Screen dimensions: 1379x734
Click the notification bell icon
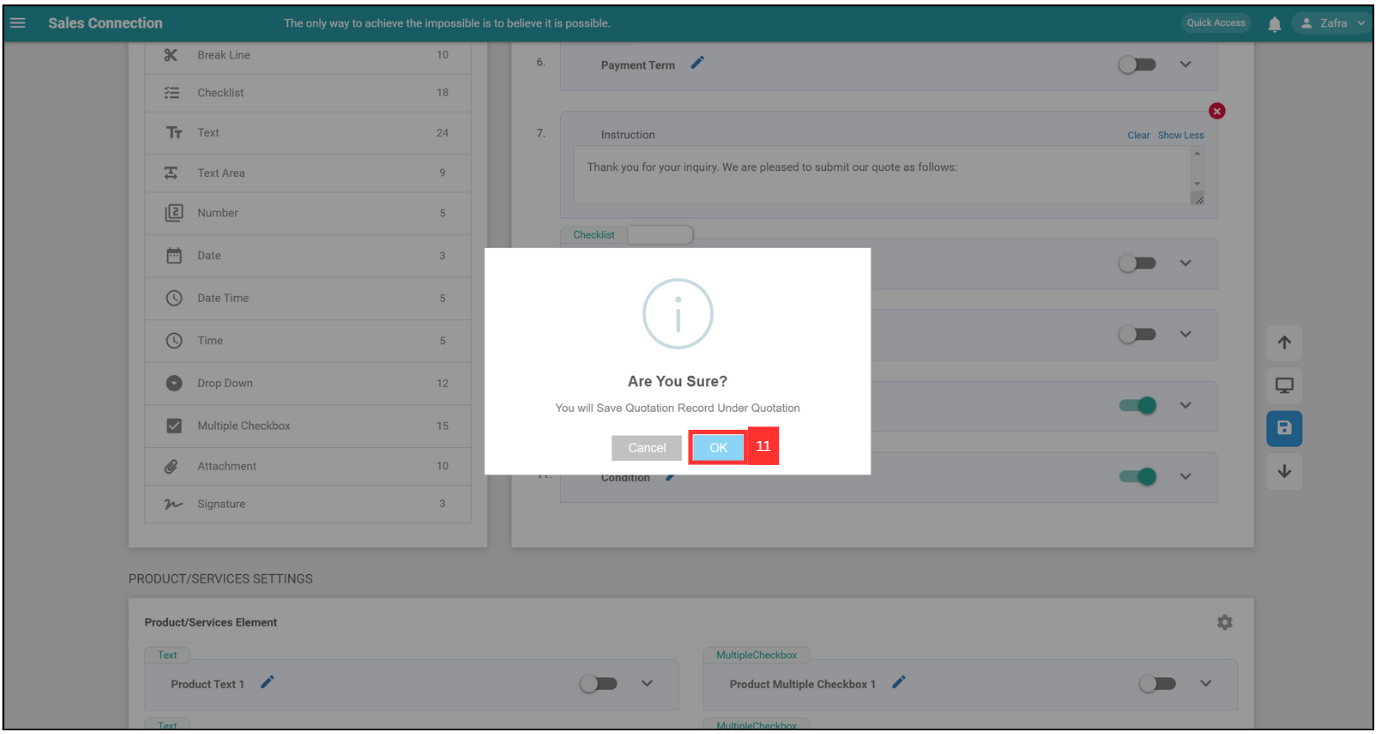(1274, 24)
